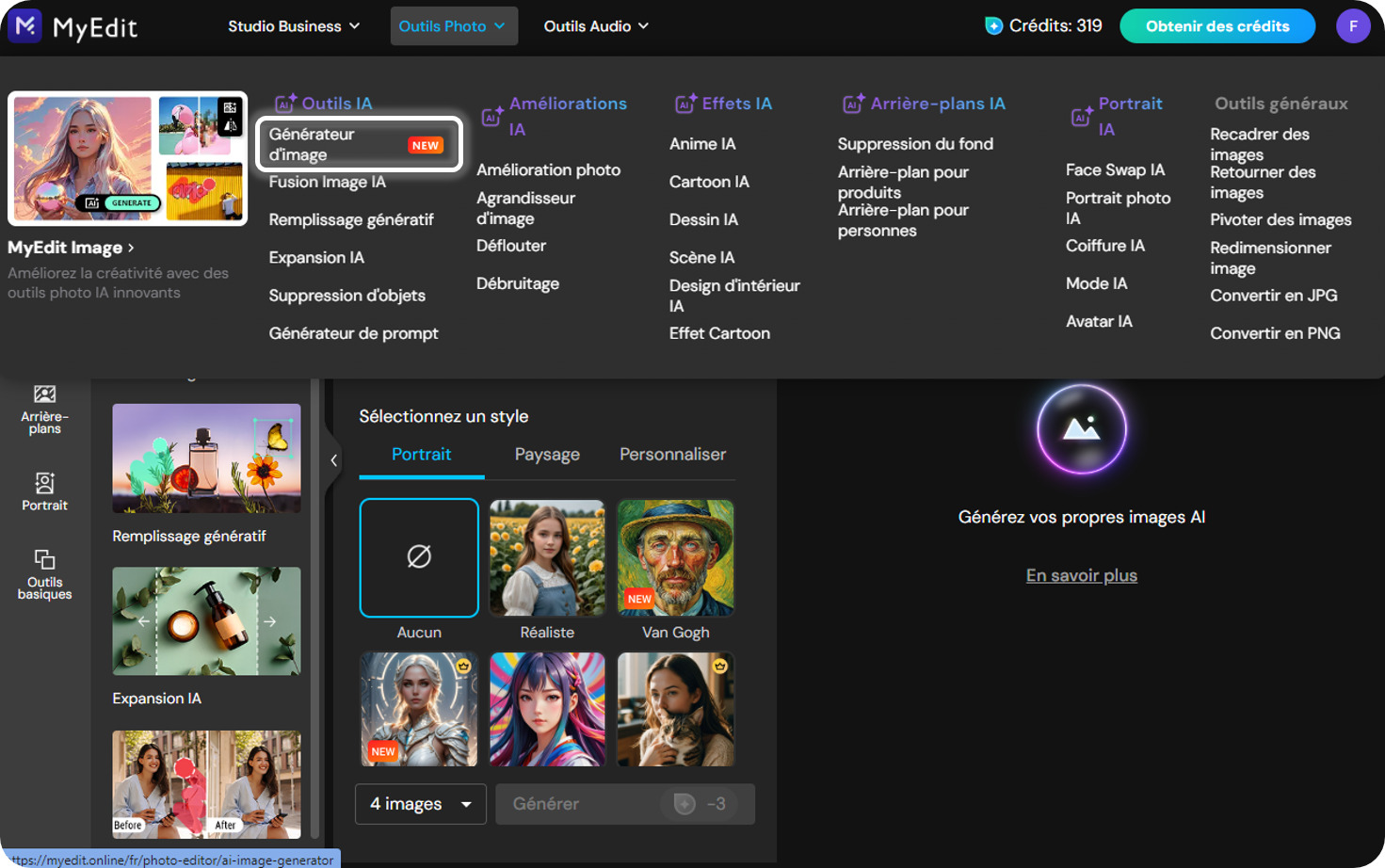Open Suppression du fond

[x=915, y=144]
